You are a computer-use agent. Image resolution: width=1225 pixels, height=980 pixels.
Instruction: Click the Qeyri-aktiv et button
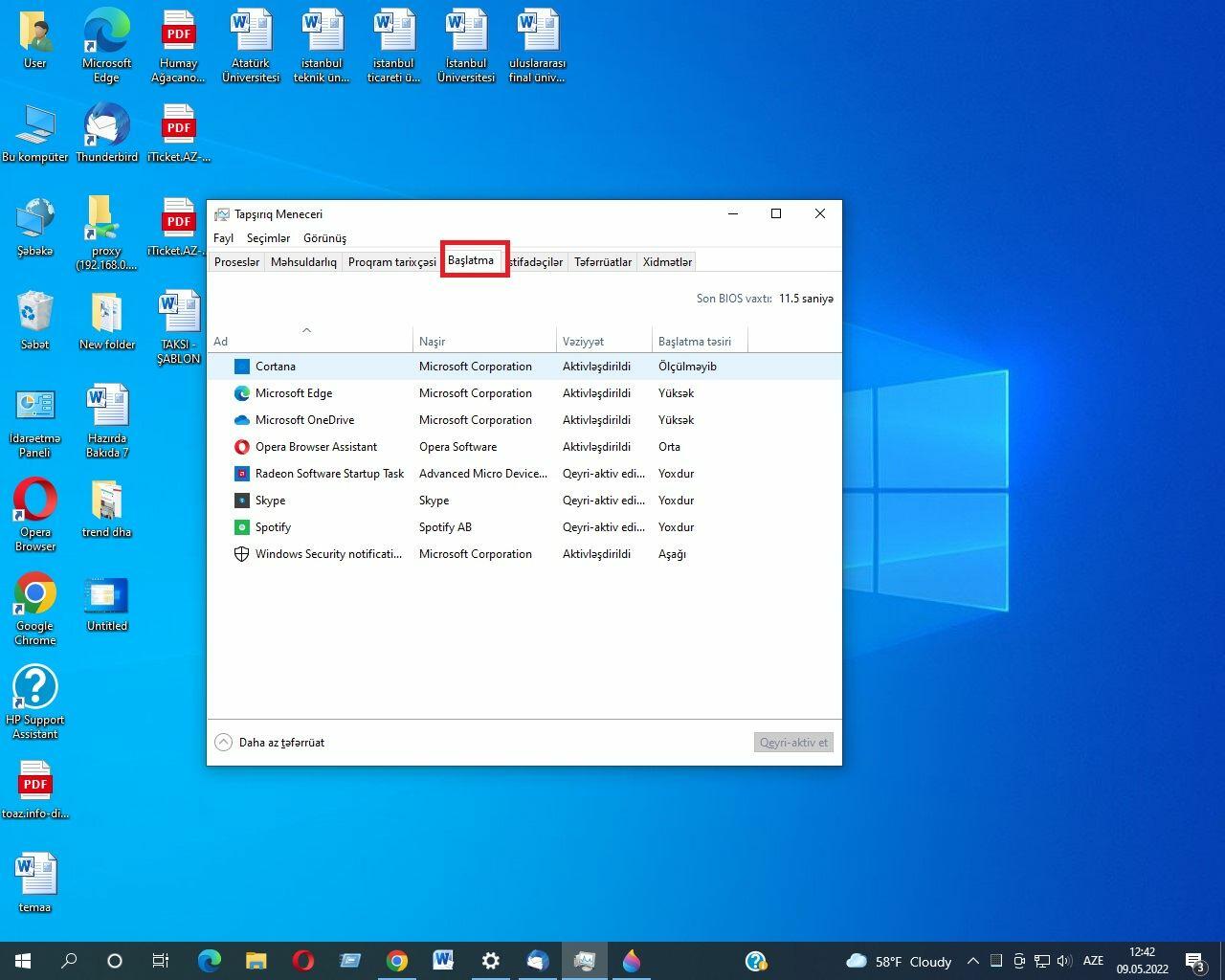click(793, 743)
